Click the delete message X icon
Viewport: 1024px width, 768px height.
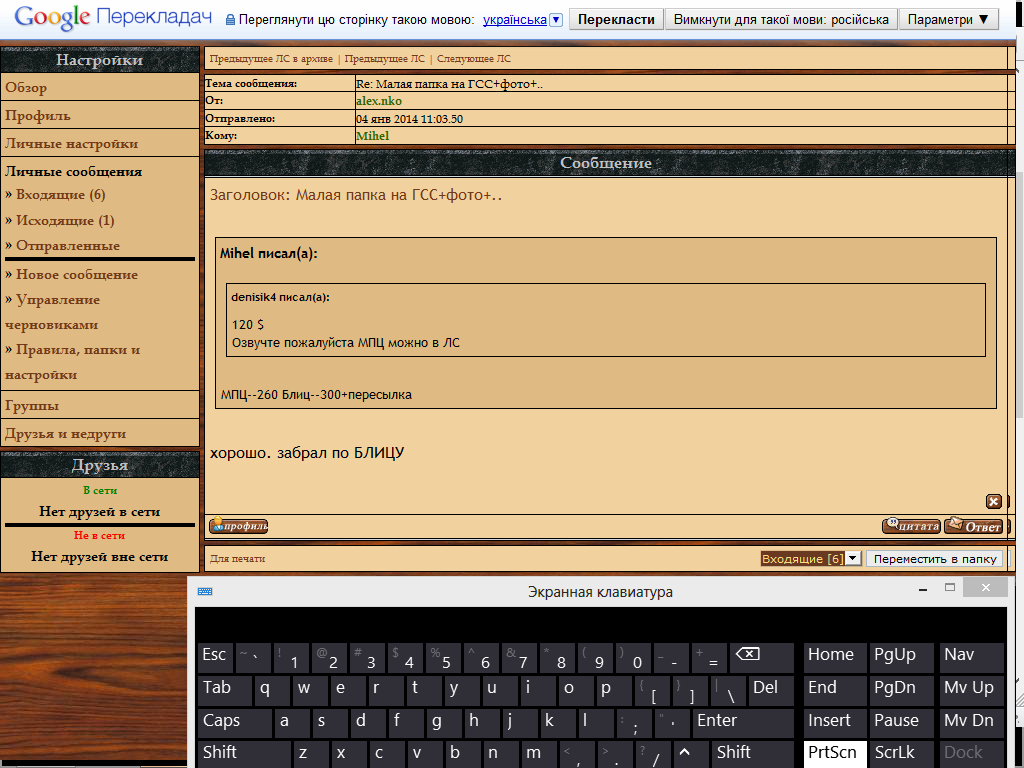(993, 501)
